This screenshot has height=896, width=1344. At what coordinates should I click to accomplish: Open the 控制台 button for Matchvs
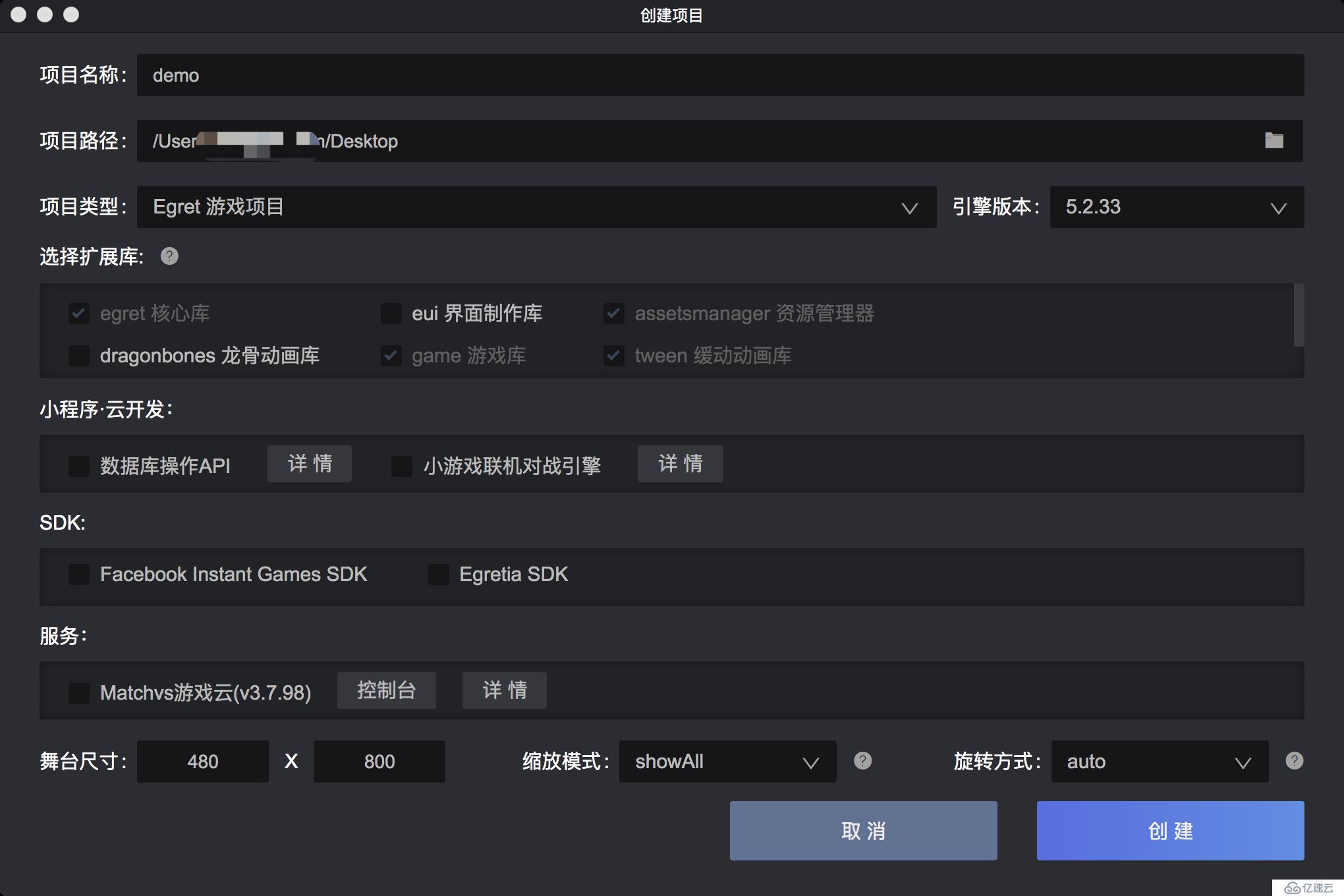(387, 690)
